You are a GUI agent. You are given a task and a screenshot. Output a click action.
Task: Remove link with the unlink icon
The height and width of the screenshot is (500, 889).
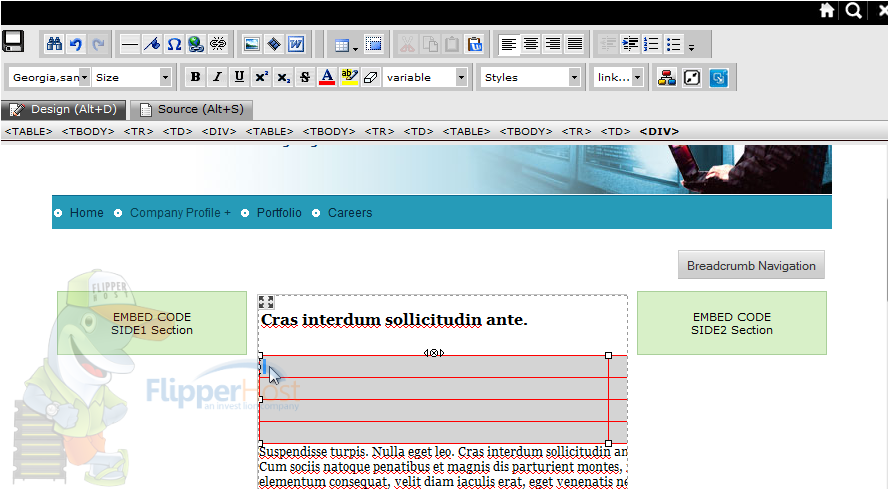click(218, 44)
